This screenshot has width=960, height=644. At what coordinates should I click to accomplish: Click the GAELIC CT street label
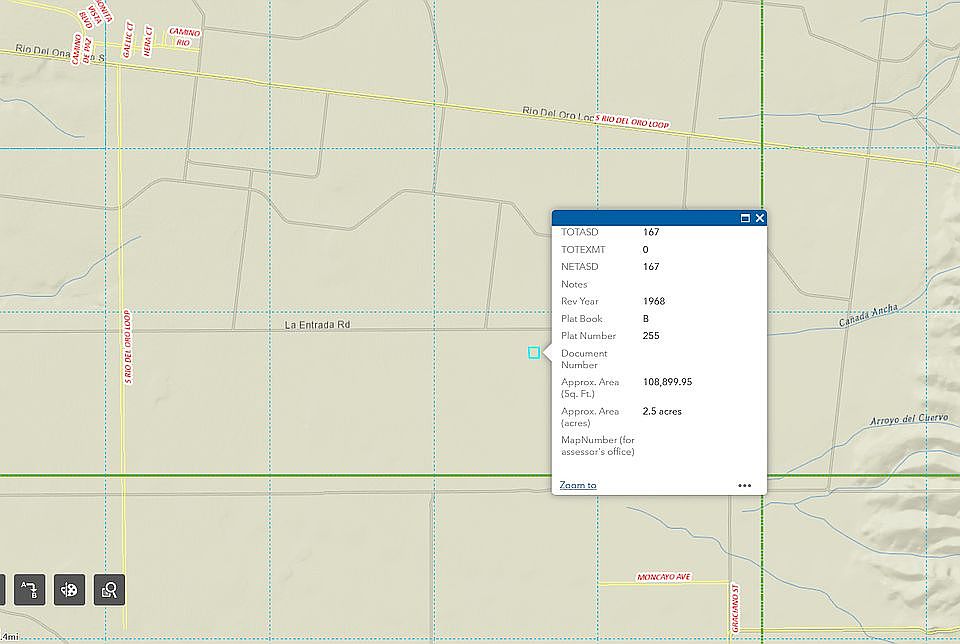pyautogui.click(x=128, y=39)
